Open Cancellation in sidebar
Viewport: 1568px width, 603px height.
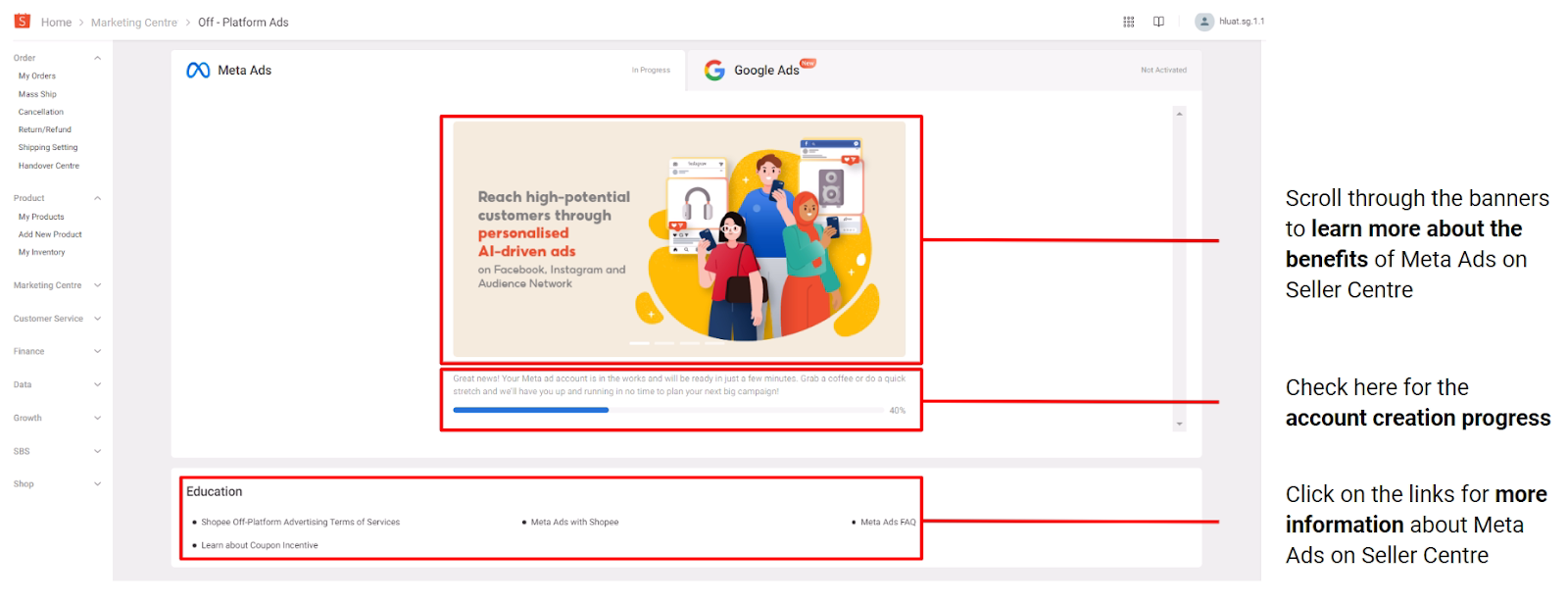click(41, 112)
